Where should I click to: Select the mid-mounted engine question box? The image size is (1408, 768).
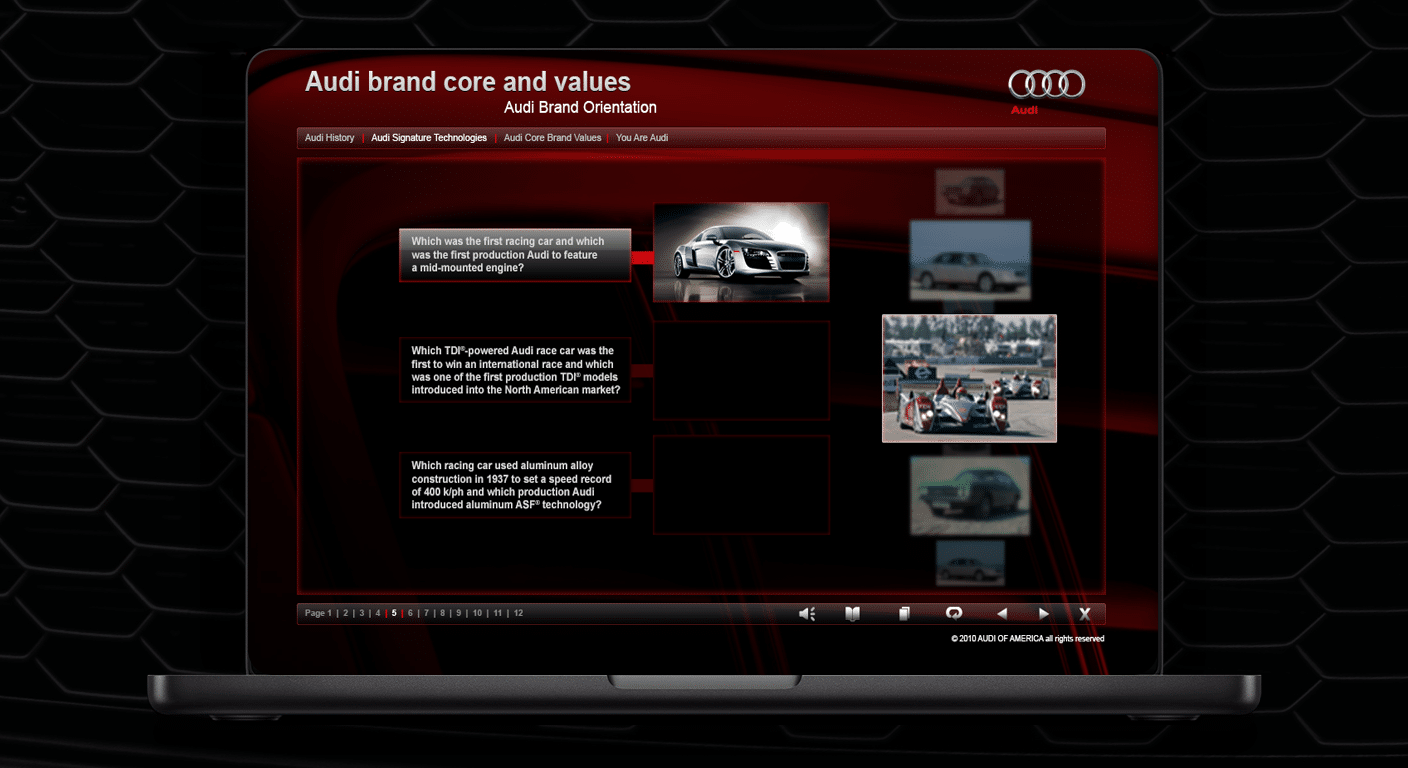coord(515,255)
